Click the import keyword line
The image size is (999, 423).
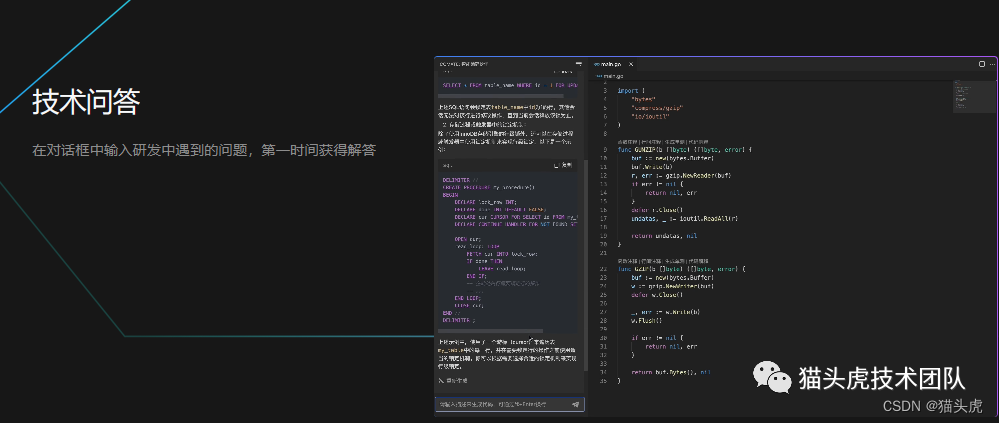pos(631,90)
